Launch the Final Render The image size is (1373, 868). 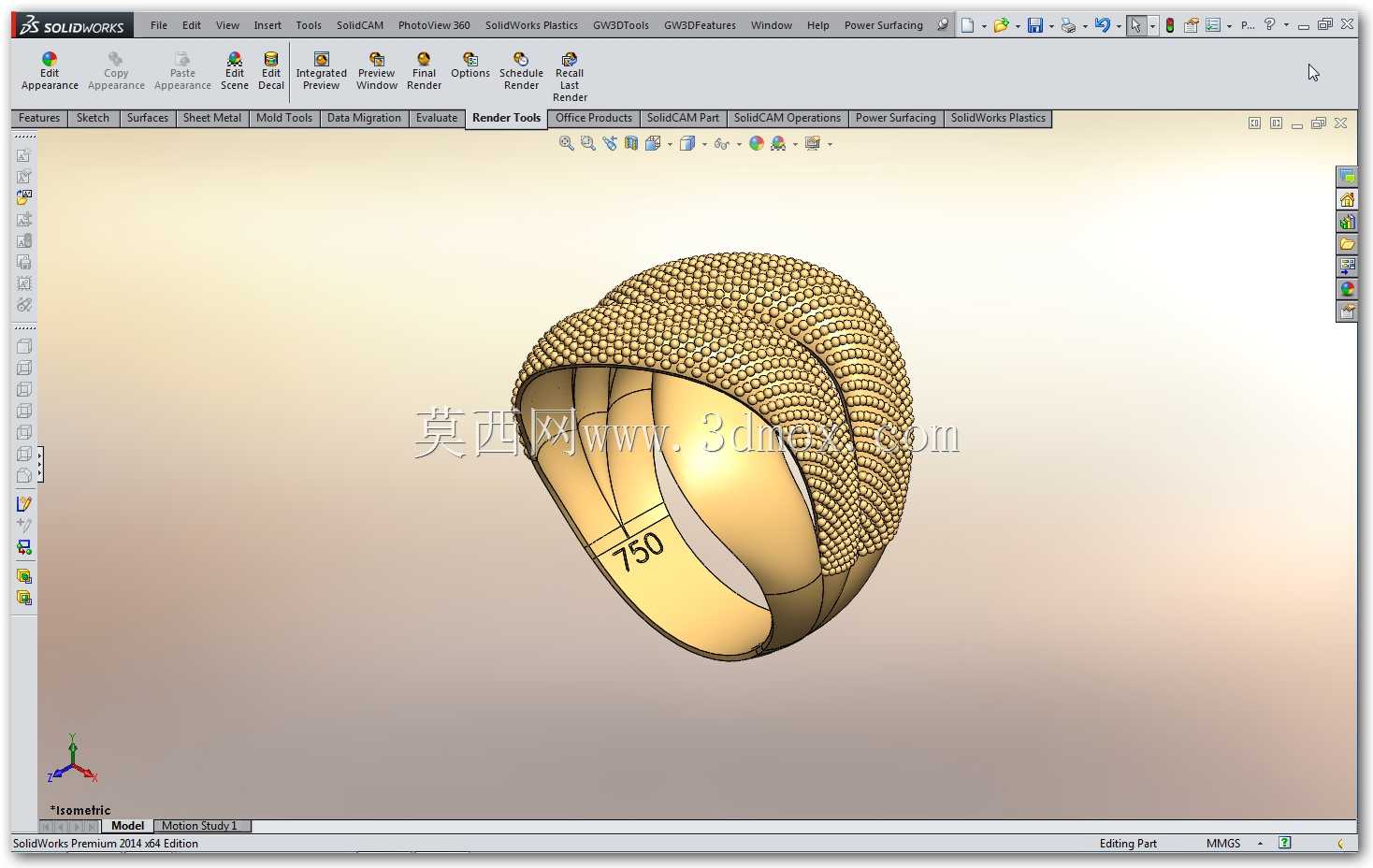pyautogui.click(x=424, y=72)
